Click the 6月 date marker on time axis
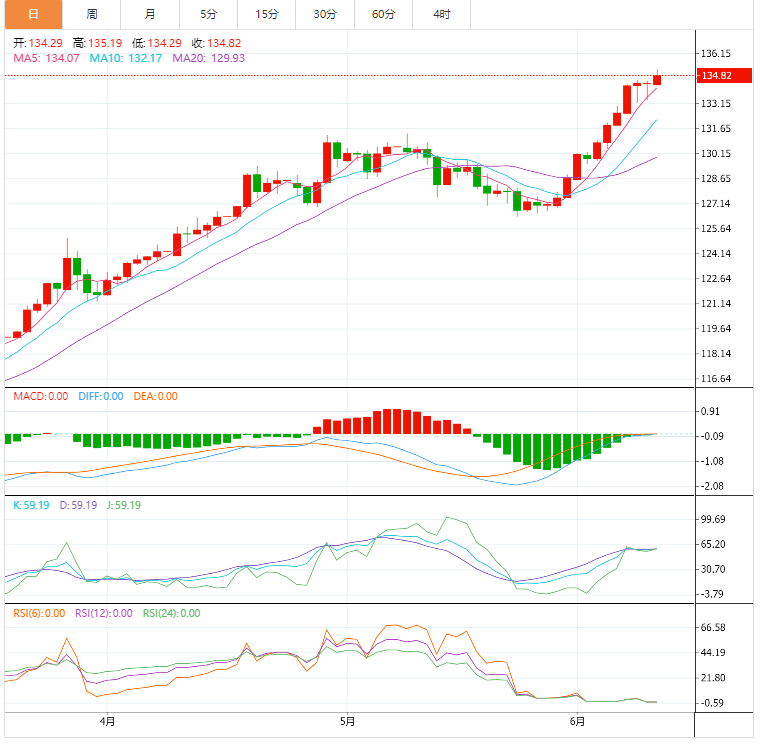Viewport: 762px width, 747px height. click(x=578, y=721)
